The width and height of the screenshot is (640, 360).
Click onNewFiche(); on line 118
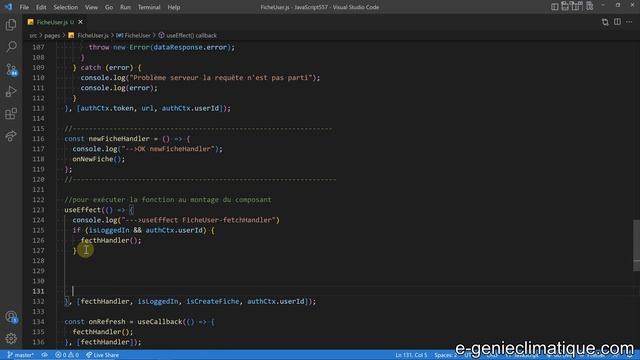click(x=99, y=159)
